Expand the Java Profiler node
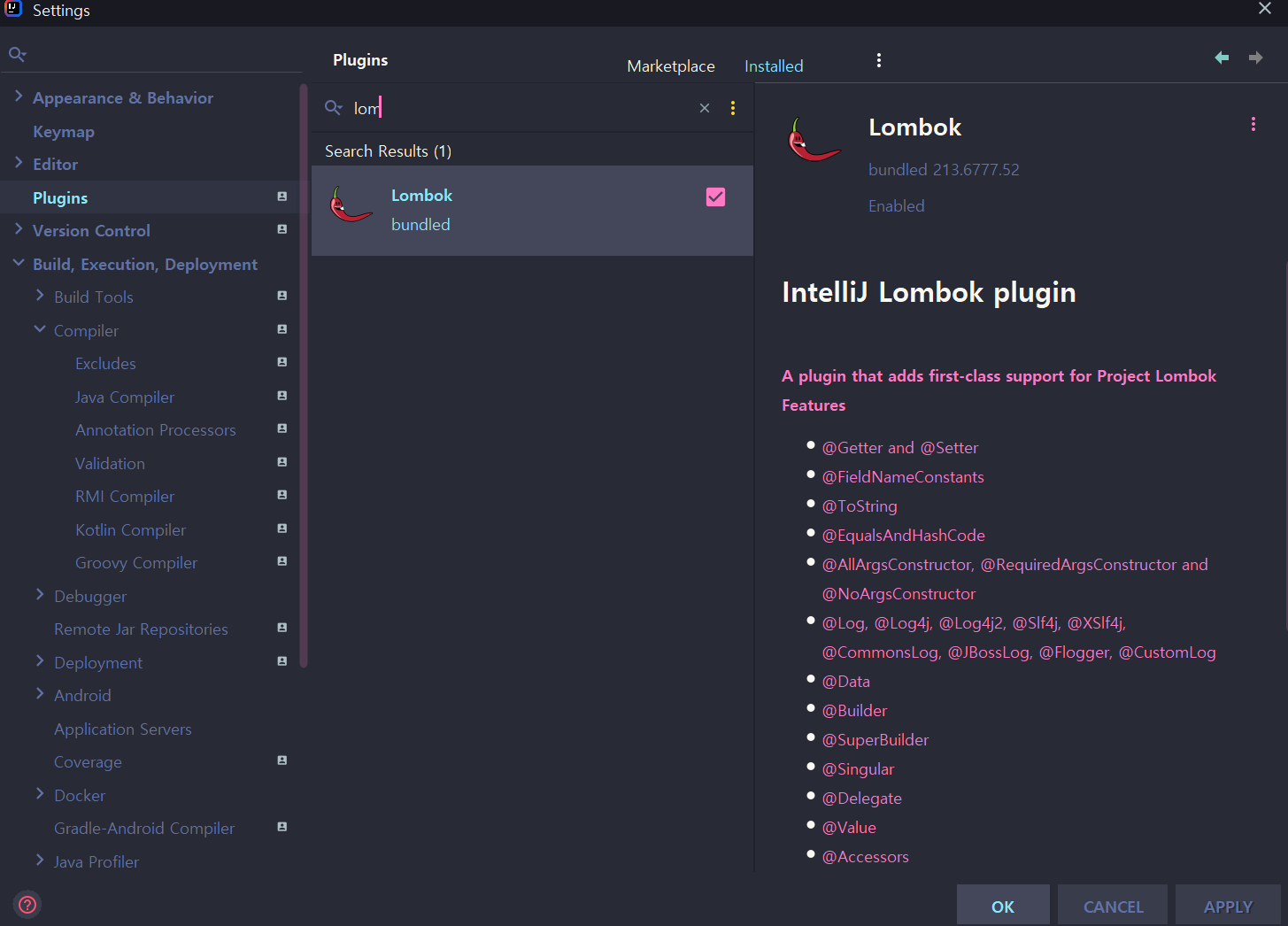The height and width of the screenshot is (926, 1288). click(x=40, y=860)
